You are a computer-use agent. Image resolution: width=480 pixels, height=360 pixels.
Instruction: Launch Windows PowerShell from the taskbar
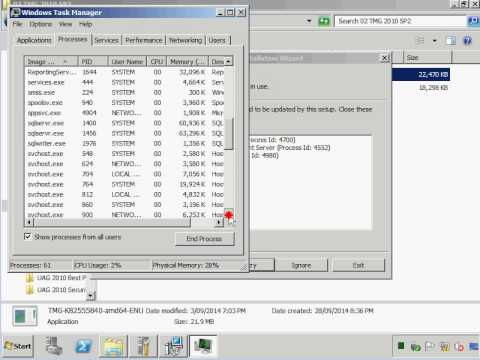pos(83,346)
